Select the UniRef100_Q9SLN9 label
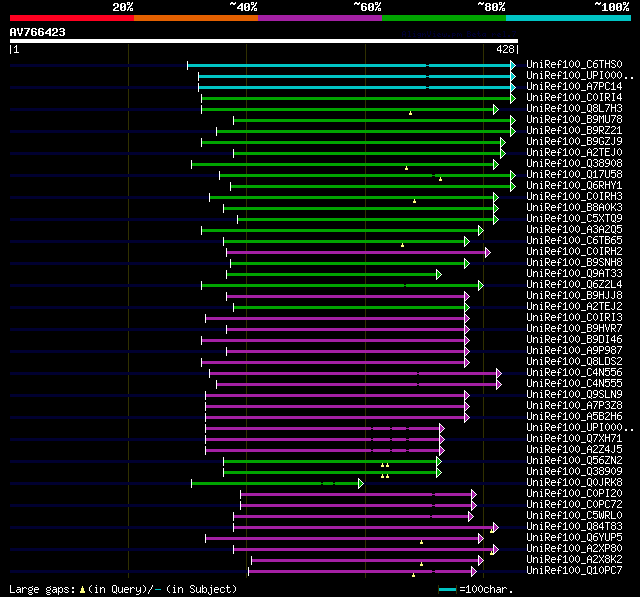The height and width of the screenshot is (597, 640). 574,395
